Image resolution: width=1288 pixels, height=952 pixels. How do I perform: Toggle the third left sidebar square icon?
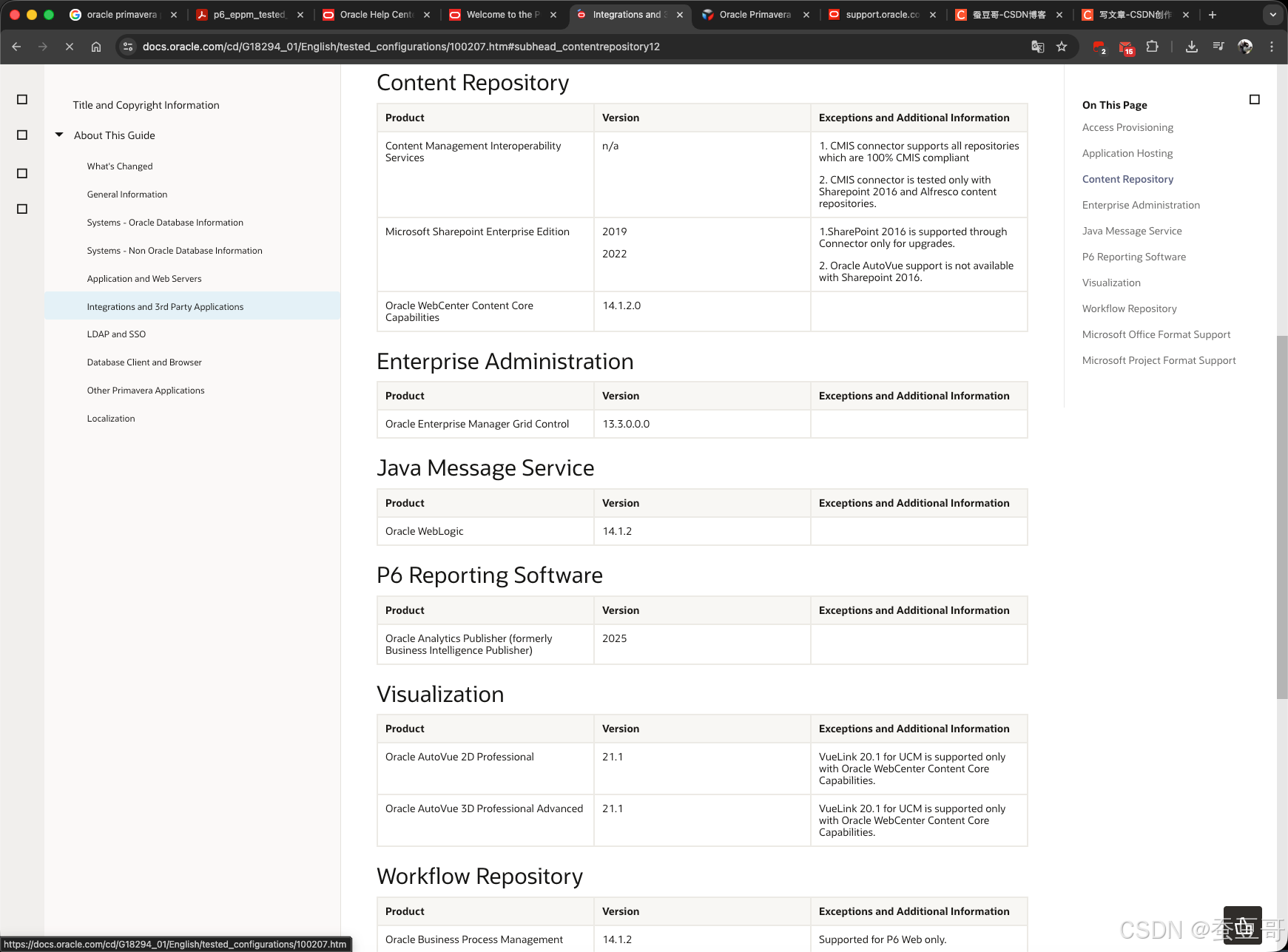coord(22,174)
